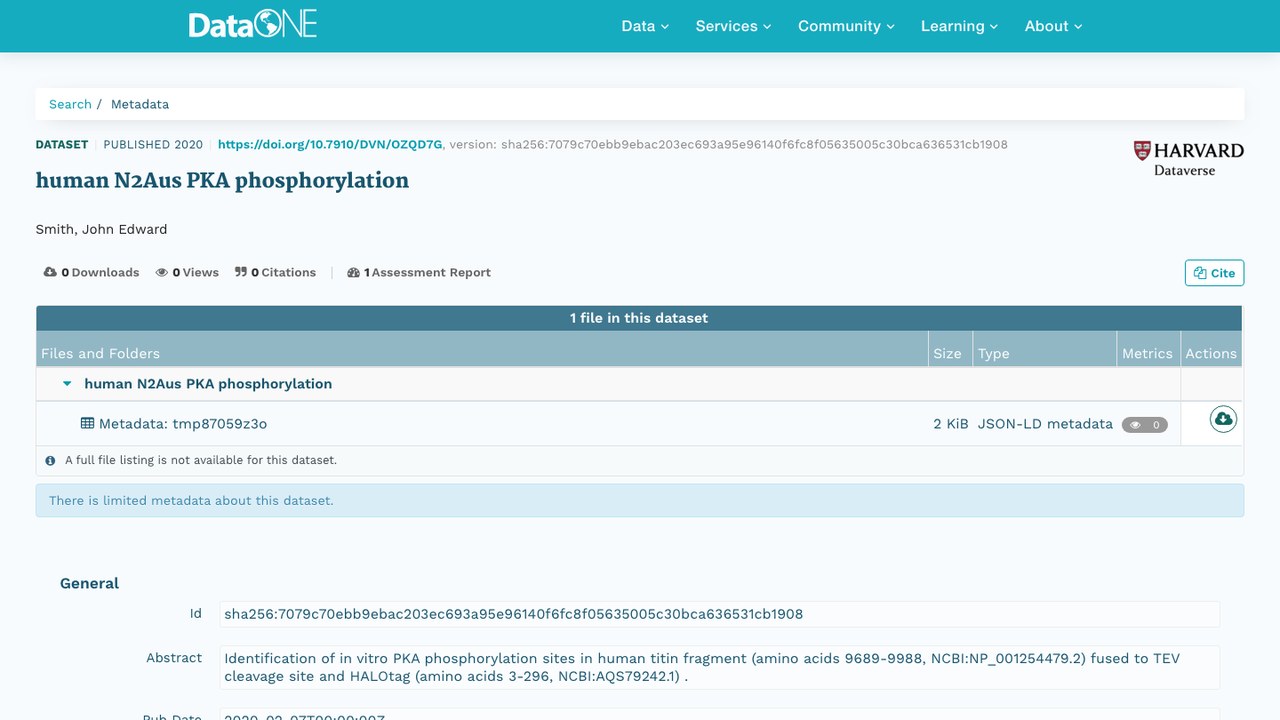Screen dimensions: 1280x720
Task: Click the limited metadata notice banner
Action: coord(640,500)
